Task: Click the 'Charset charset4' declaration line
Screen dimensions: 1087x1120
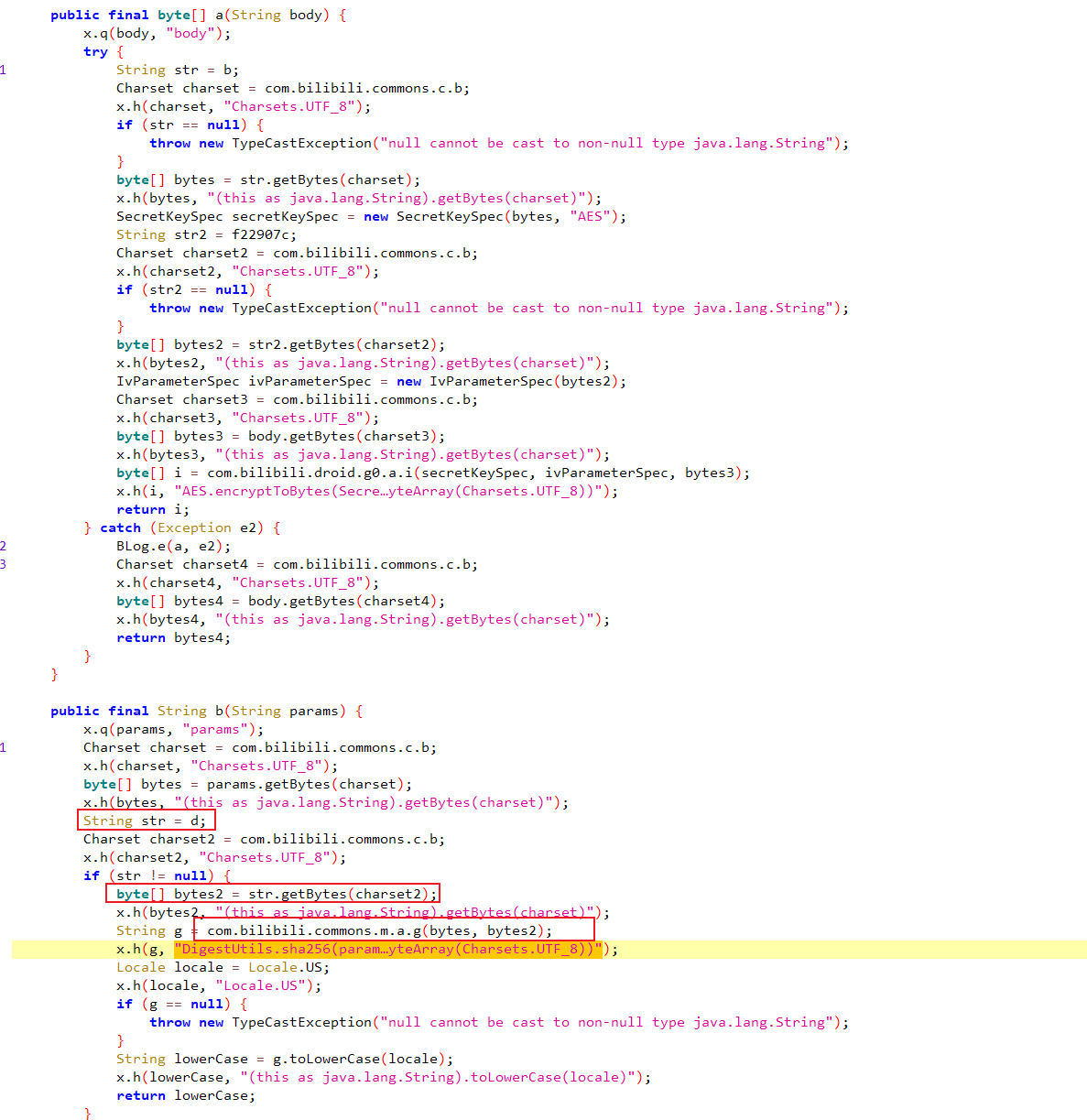Action: tap(297, 564)
